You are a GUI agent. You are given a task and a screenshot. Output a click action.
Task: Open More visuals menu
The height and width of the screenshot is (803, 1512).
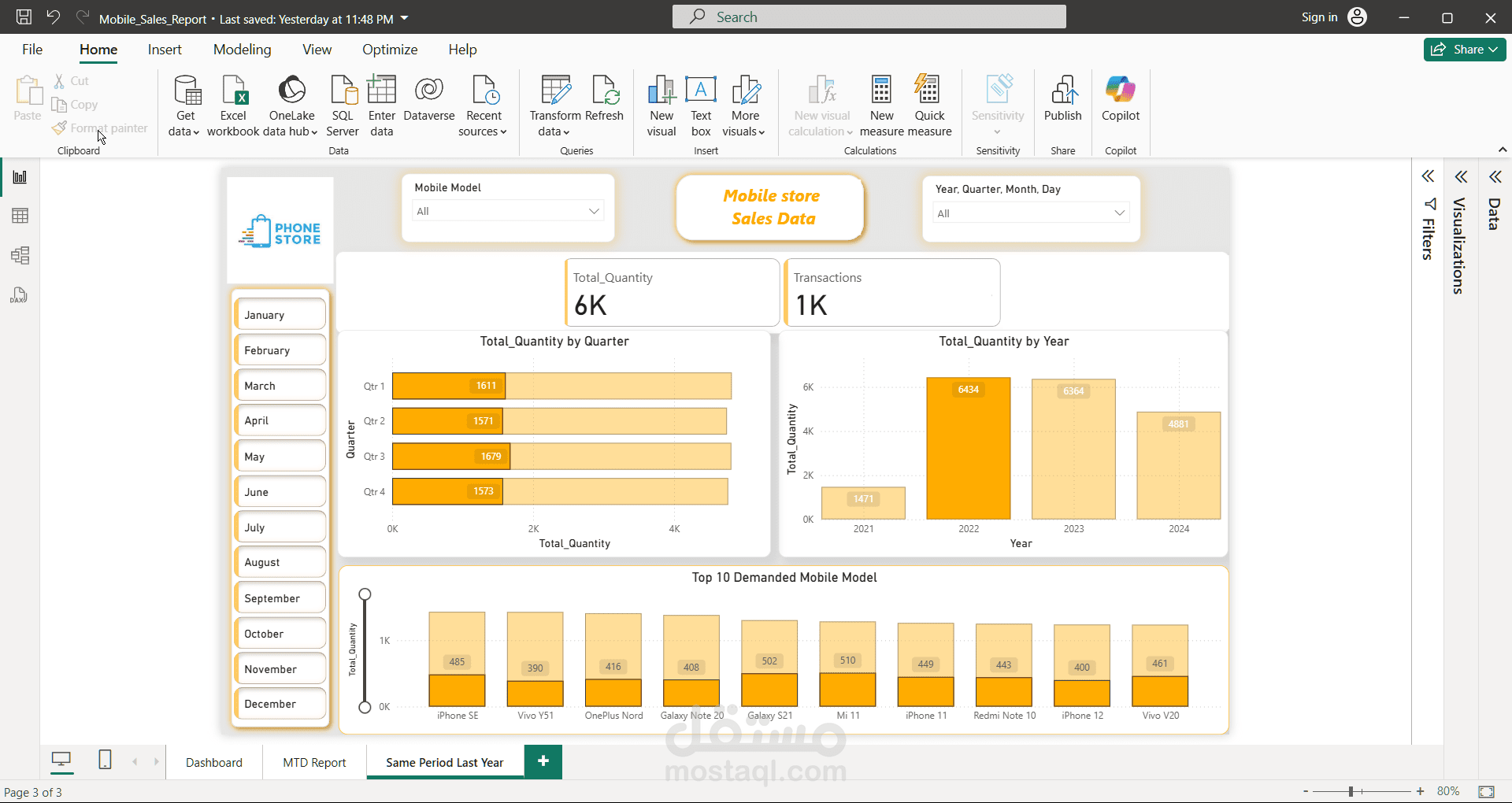[745, 106]
